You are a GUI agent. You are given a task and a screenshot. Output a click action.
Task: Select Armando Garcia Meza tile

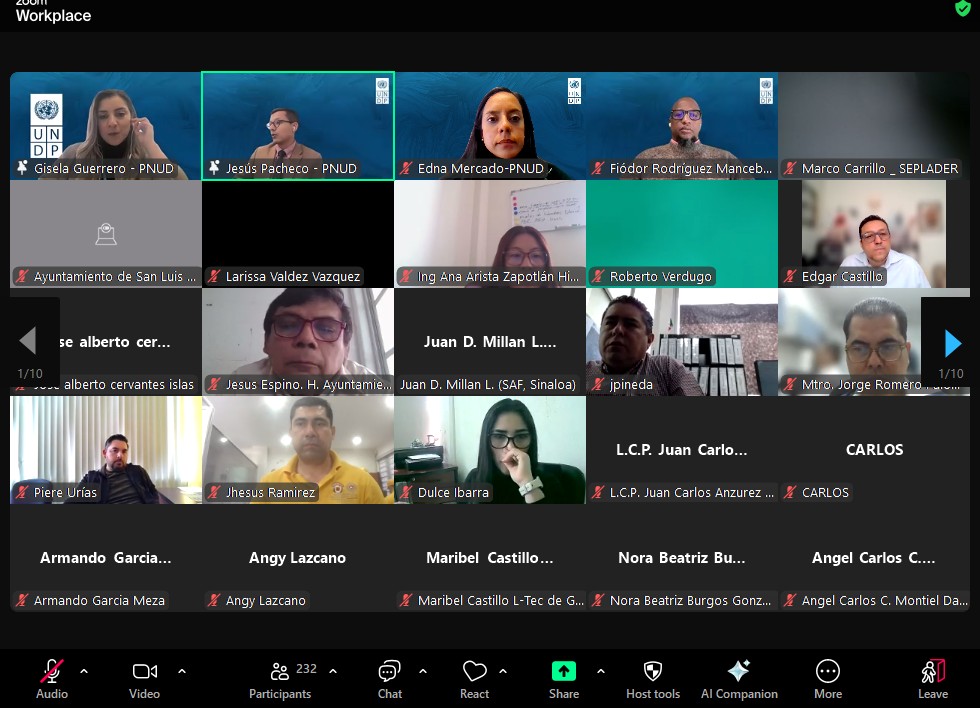pos(106,558)
